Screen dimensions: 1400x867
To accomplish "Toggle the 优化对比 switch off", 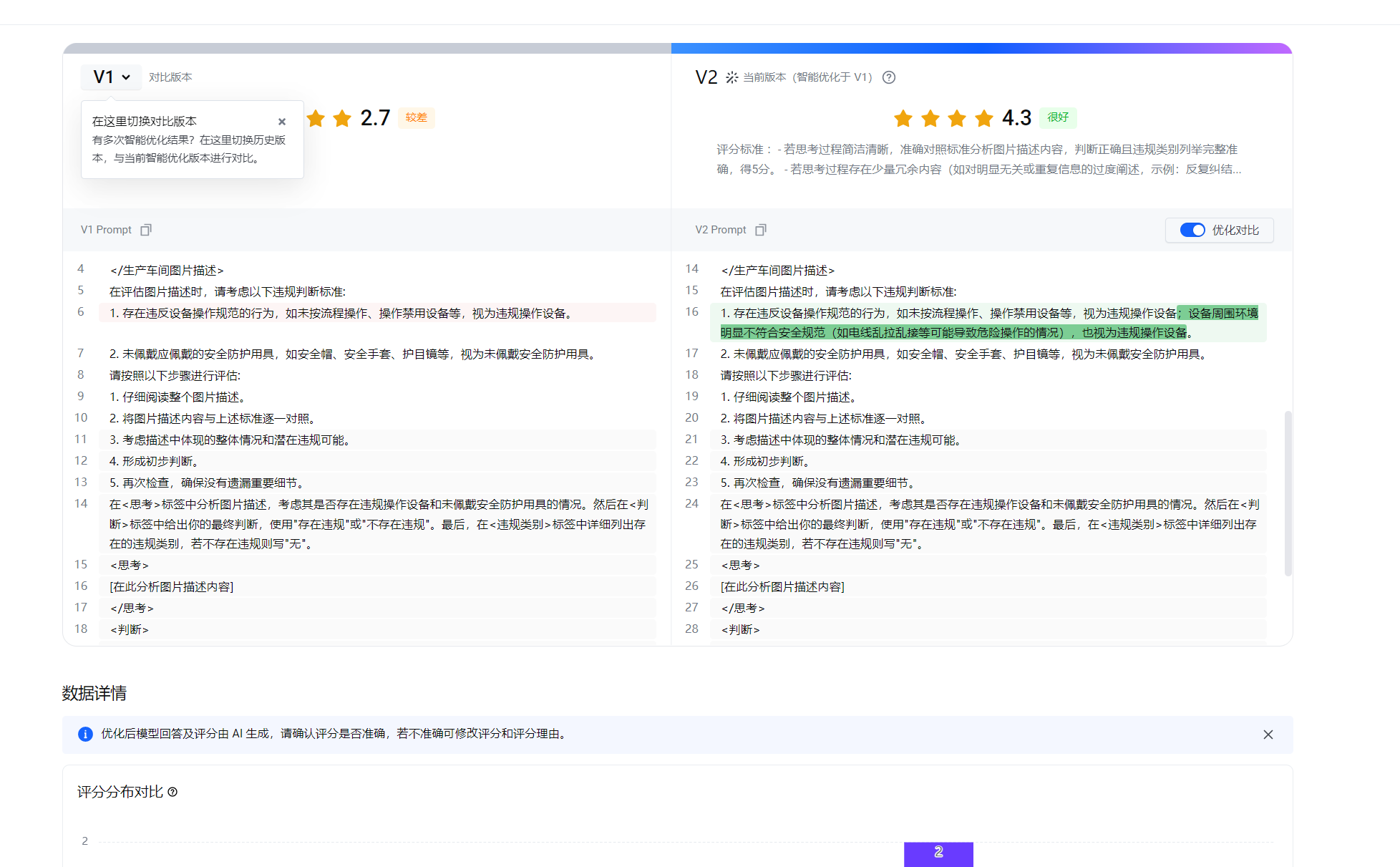I will tap(1192, 230).
